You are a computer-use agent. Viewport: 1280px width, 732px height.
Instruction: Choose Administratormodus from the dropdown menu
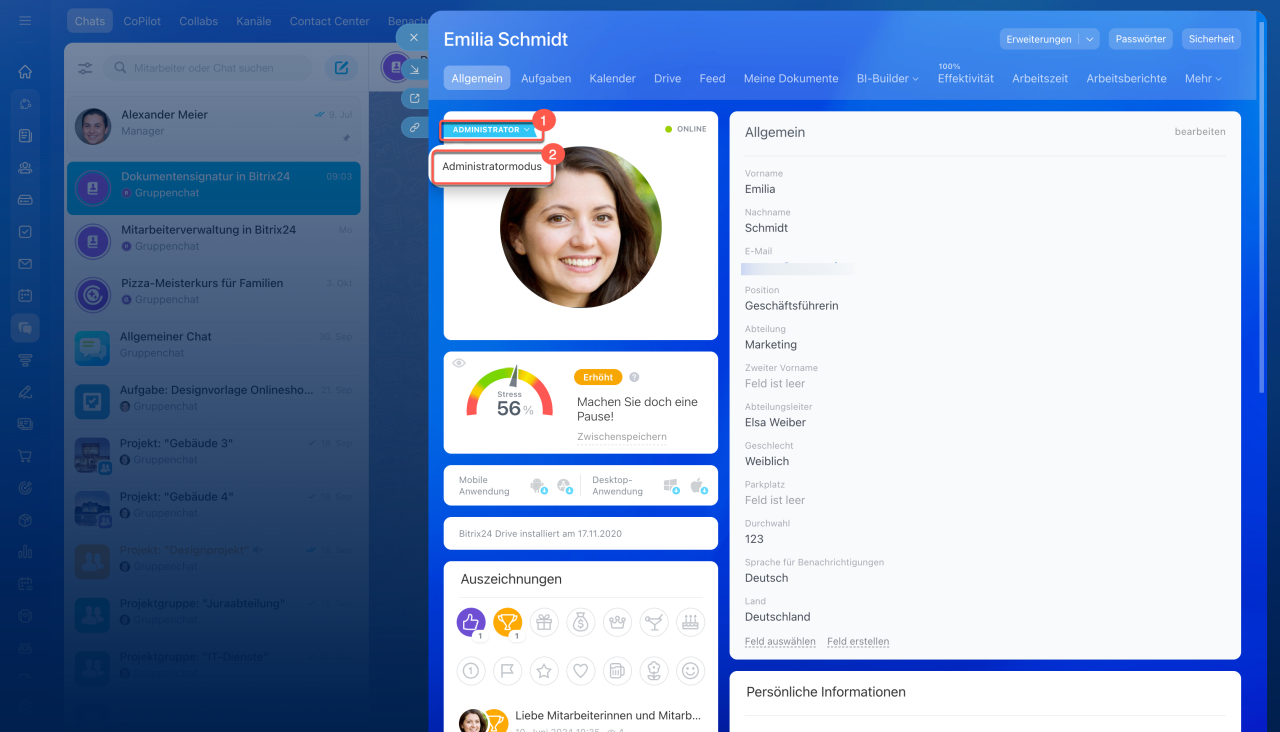point(492,167)
